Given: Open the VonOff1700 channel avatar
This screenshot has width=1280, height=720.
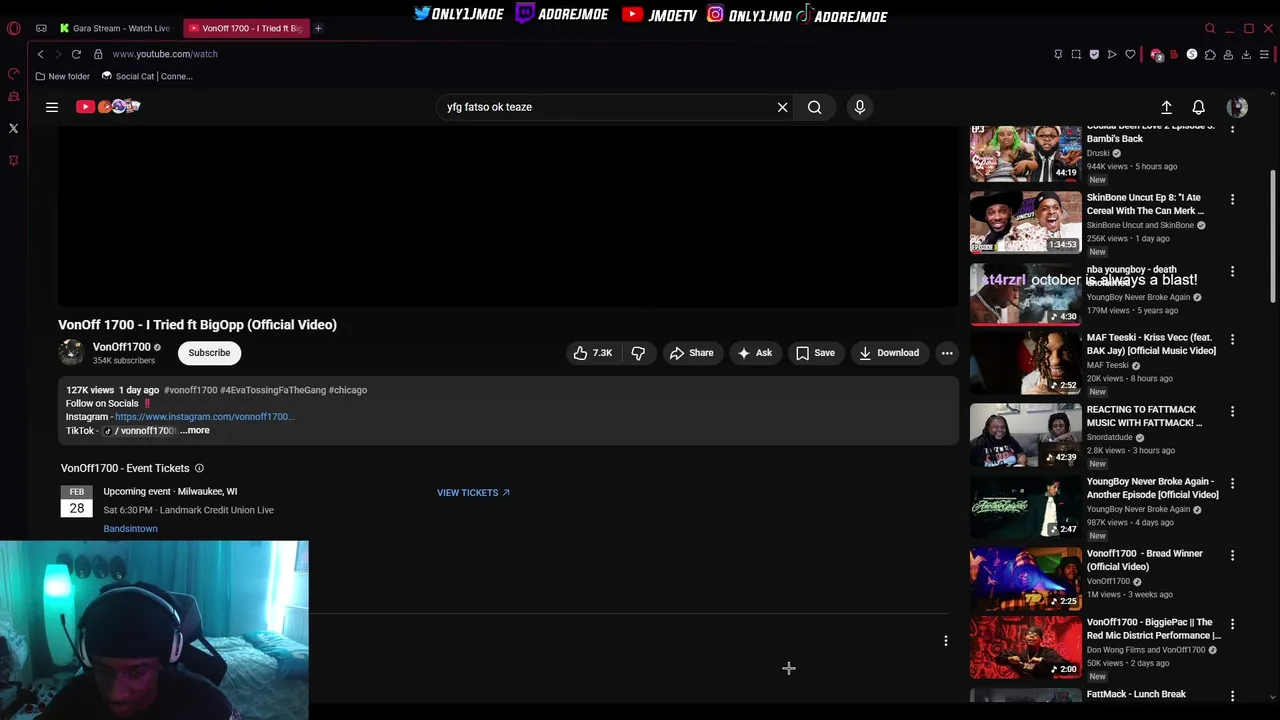Looking at the screenshot, I should tap(71, 352).
